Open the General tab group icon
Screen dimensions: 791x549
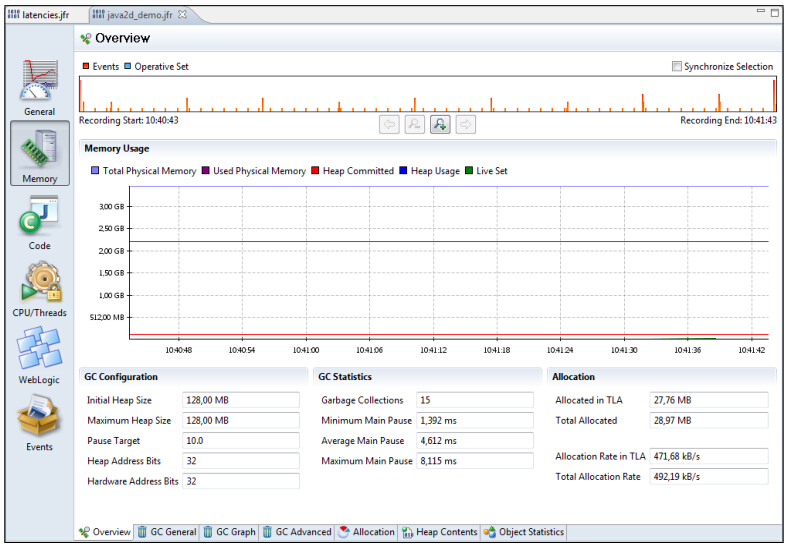coord(39,85)
